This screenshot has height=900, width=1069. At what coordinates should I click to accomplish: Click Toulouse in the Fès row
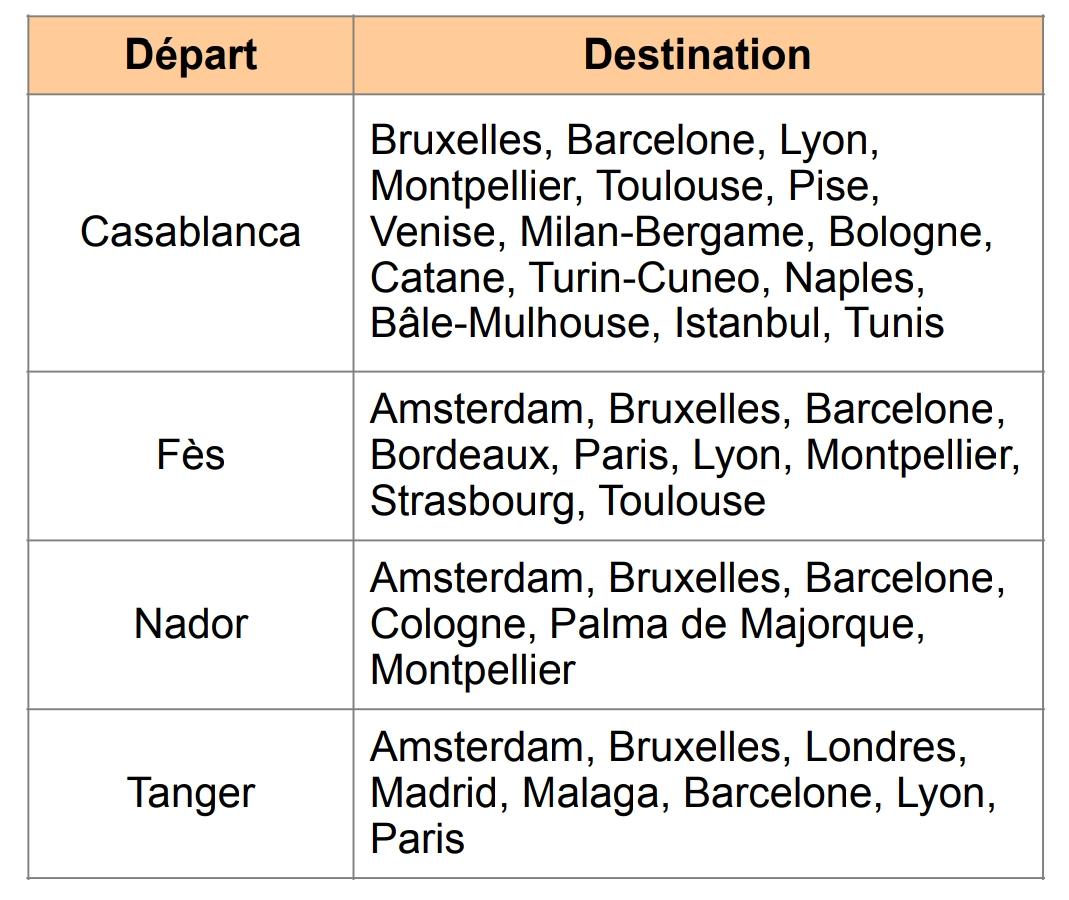pos(682,501)
